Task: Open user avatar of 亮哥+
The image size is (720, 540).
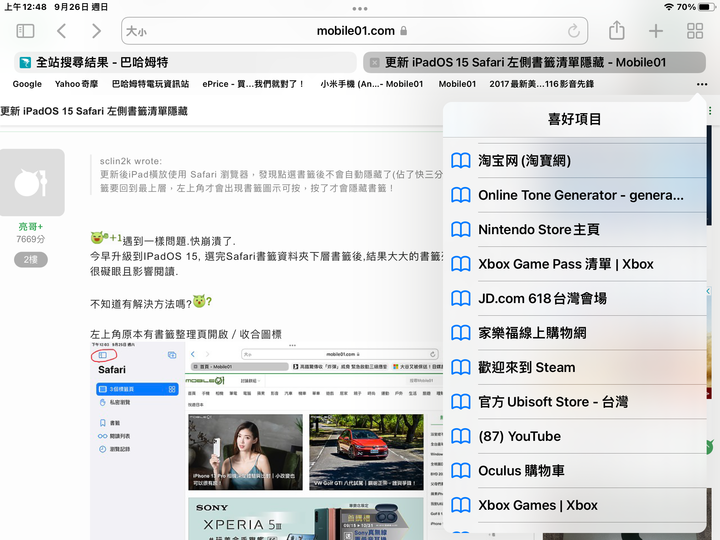Action: (31, 182)
